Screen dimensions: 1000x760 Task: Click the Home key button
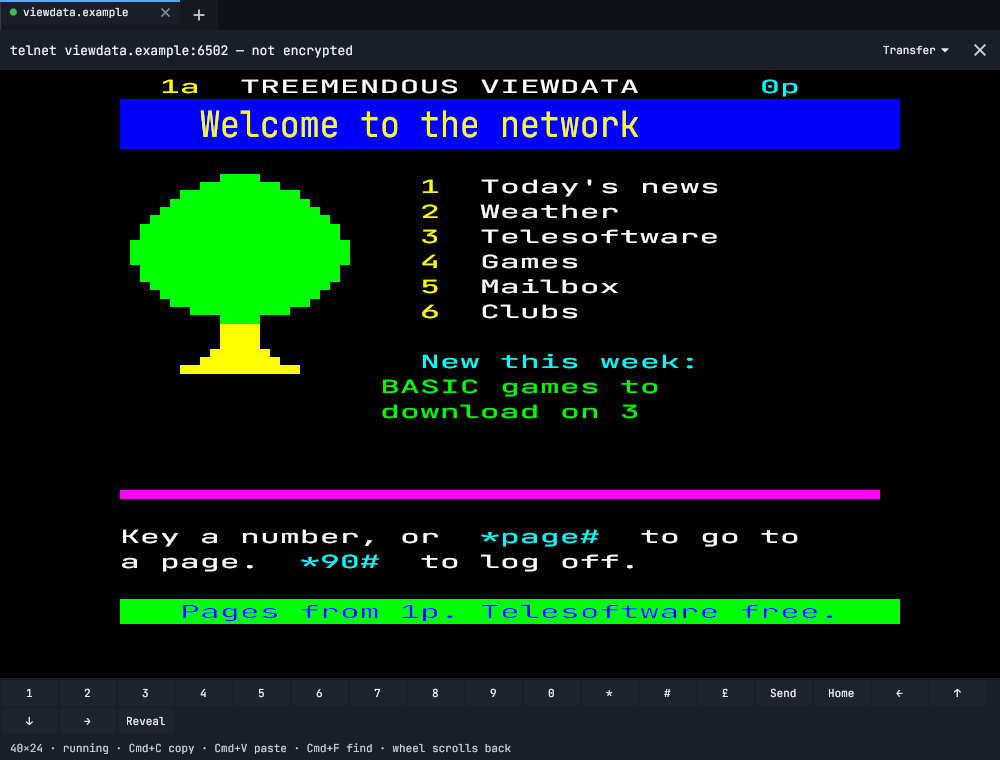tap(841, 693)
